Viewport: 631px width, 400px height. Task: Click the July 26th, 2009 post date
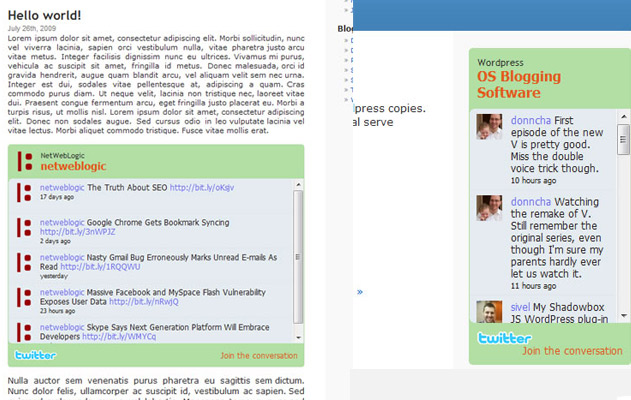32,29
